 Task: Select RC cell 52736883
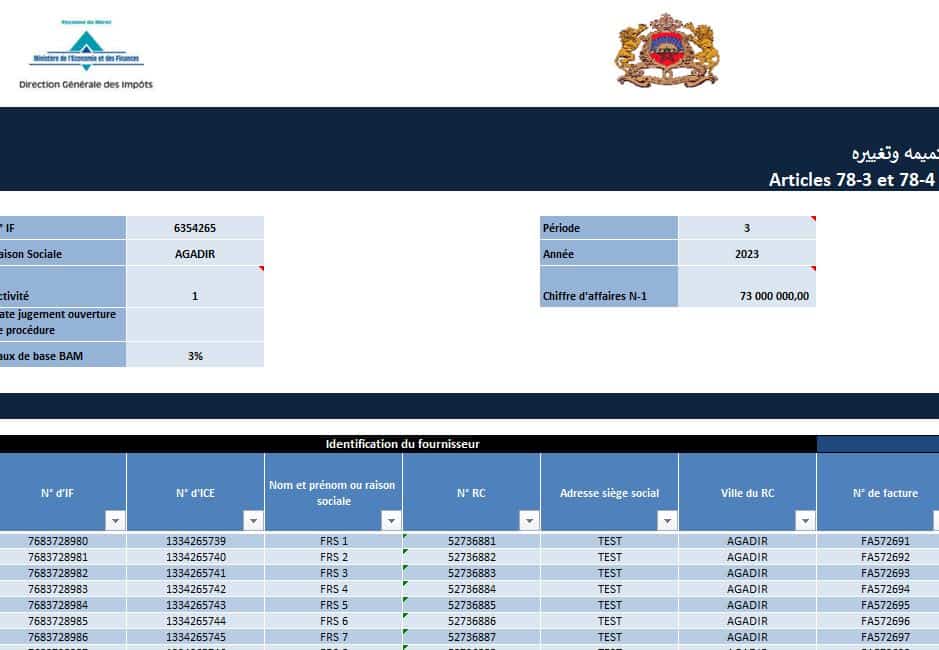(x=471, y=573)
